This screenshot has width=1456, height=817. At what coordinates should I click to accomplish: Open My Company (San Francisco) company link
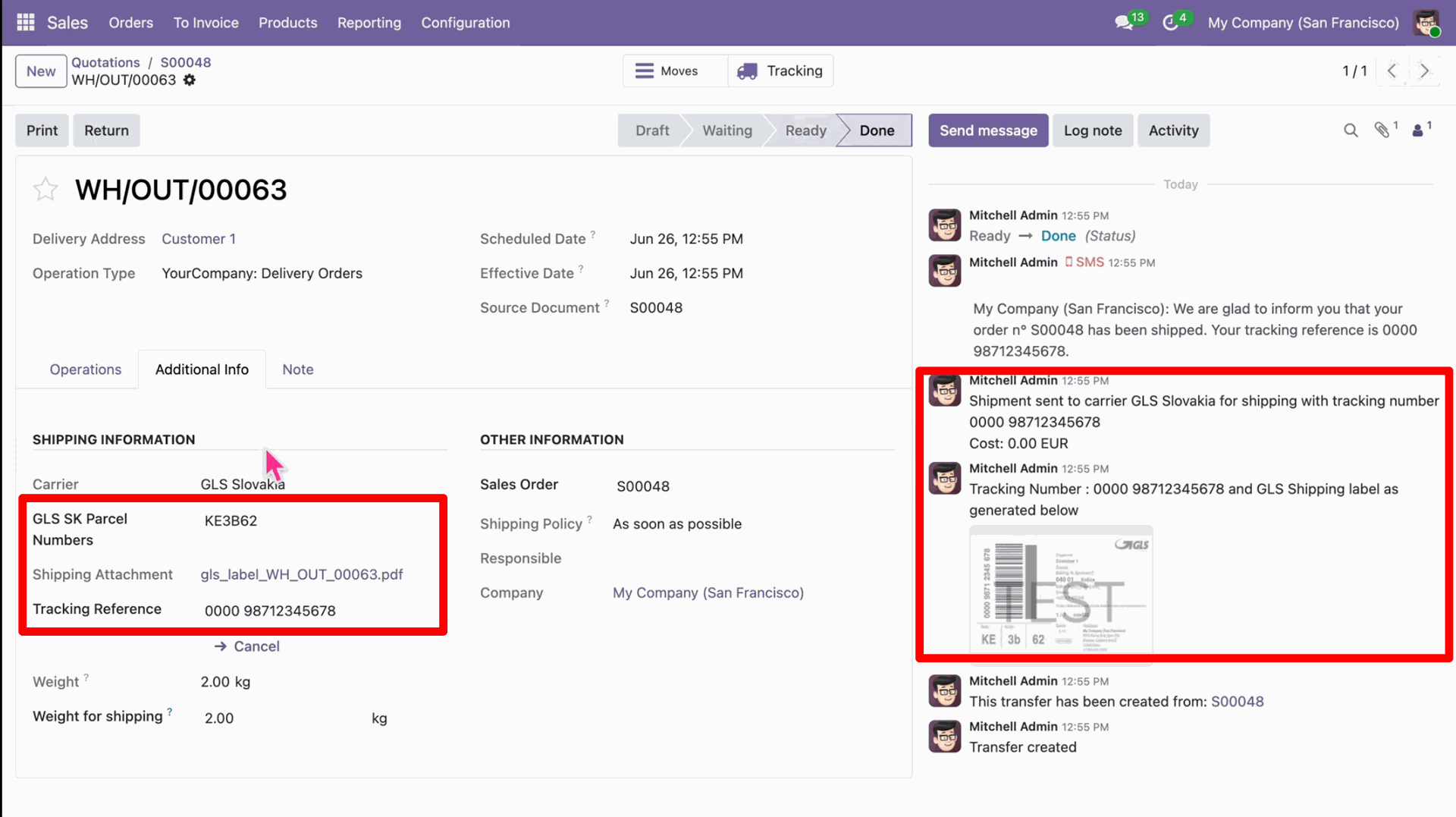pos(708,592)
